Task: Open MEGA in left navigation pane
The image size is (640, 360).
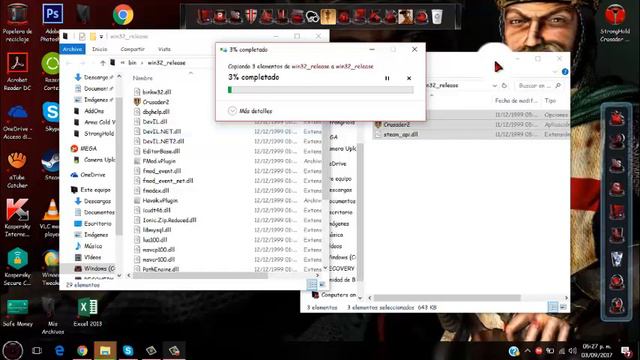Action: (88, 149)
